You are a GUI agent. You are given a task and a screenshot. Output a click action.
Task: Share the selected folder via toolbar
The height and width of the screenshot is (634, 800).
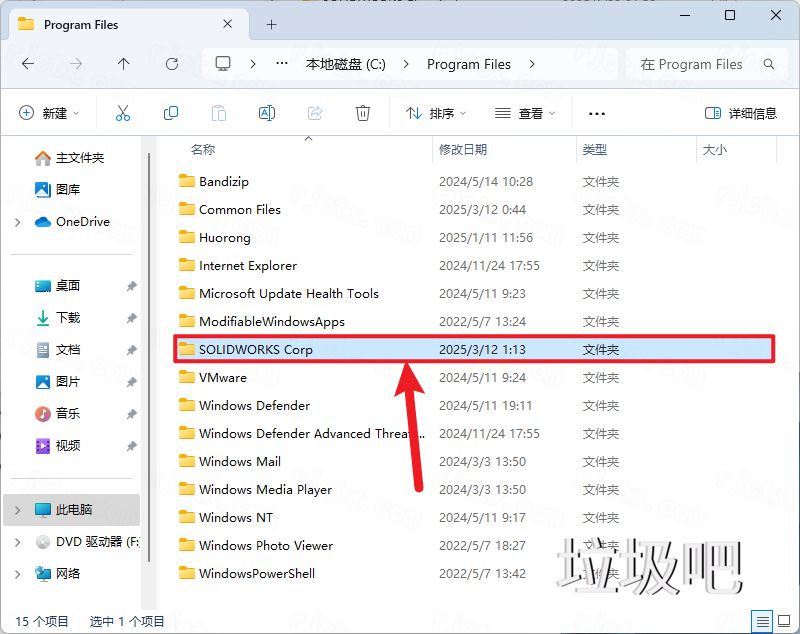(x=315, y=112)
